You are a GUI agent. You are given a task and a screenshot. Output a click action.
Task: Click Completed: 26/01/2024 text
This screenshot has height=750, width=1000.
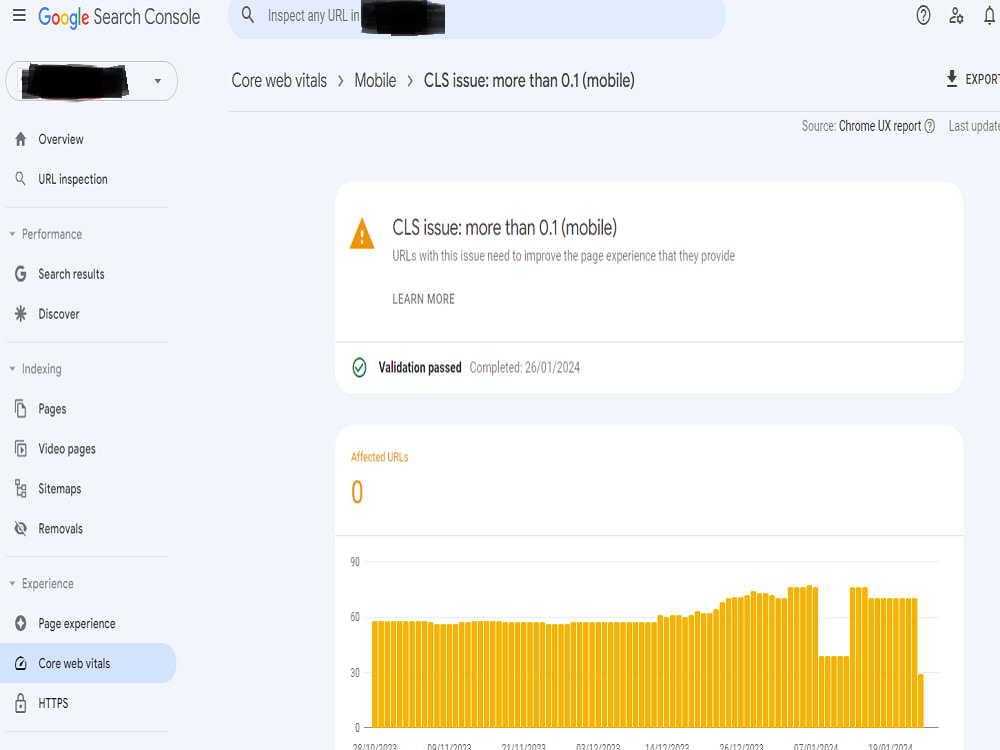pyautogui.click(x=524, y=367)
